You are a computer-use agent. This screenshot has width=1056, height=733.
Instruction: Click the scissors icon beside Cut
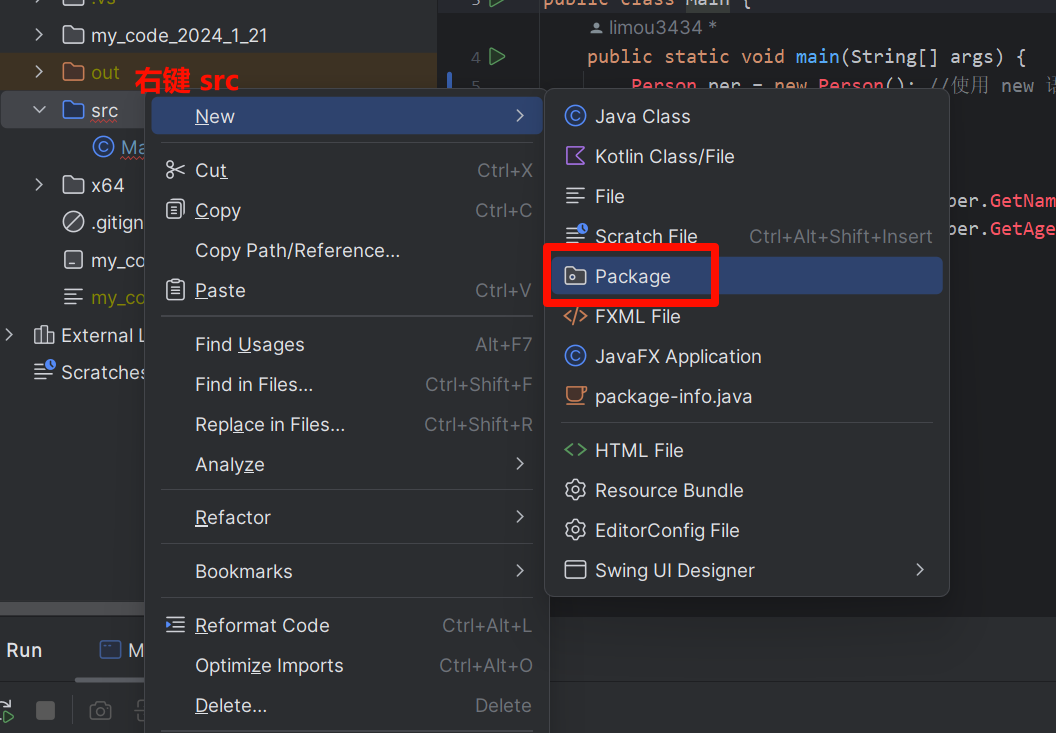coord(176,171)
